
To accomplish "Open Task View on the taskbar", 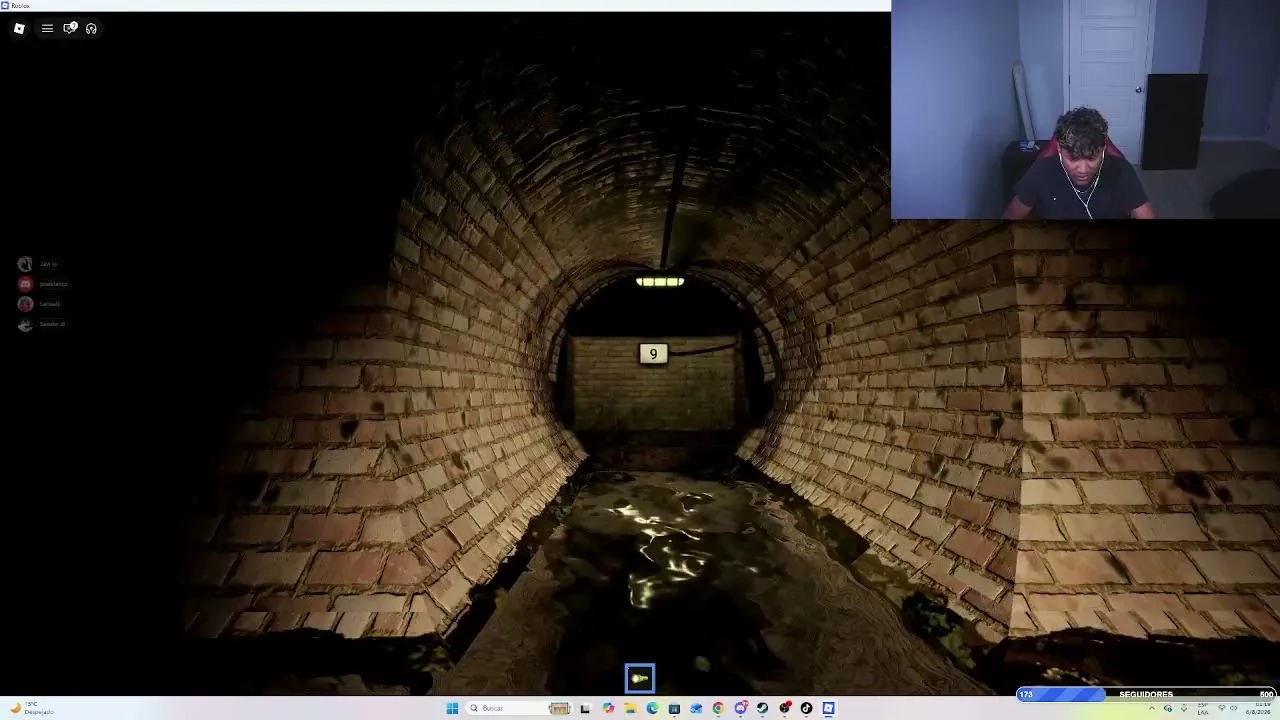I will [585, 708].
